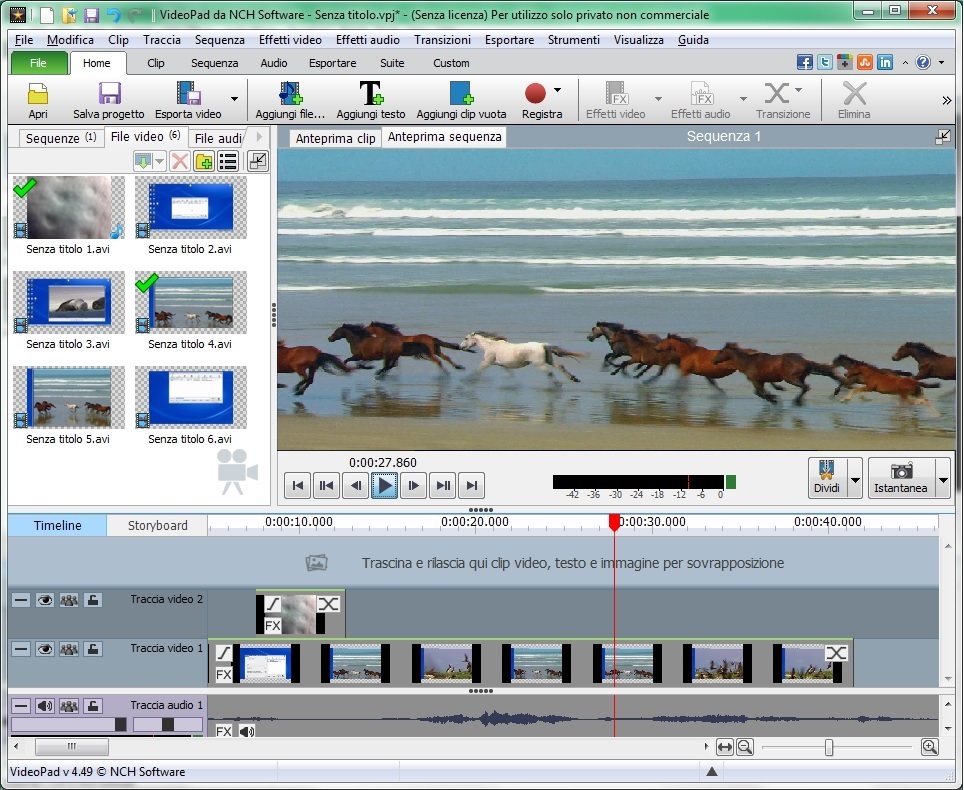Screen dimensions: 964x790
Task: Switch bin to list view icon
Action: tap(228, 162)
